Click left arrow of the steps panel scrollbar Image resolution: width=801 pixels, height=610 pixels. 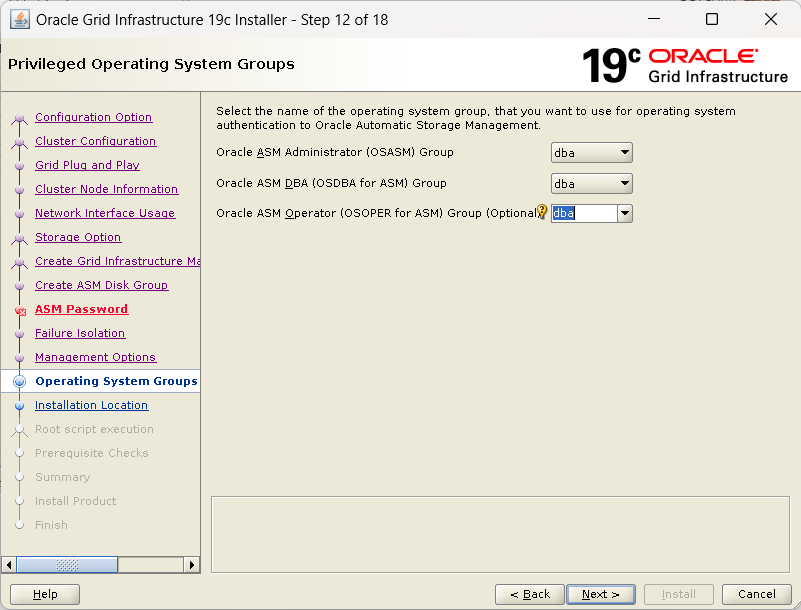coord(9,565)
